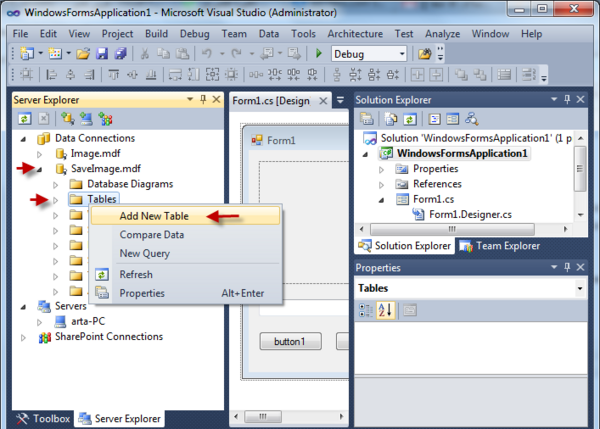Screen dimensions: 600x429
Task: Click Solution Explorer's vertical scrollbar thumb
Action: click(580, 168)
